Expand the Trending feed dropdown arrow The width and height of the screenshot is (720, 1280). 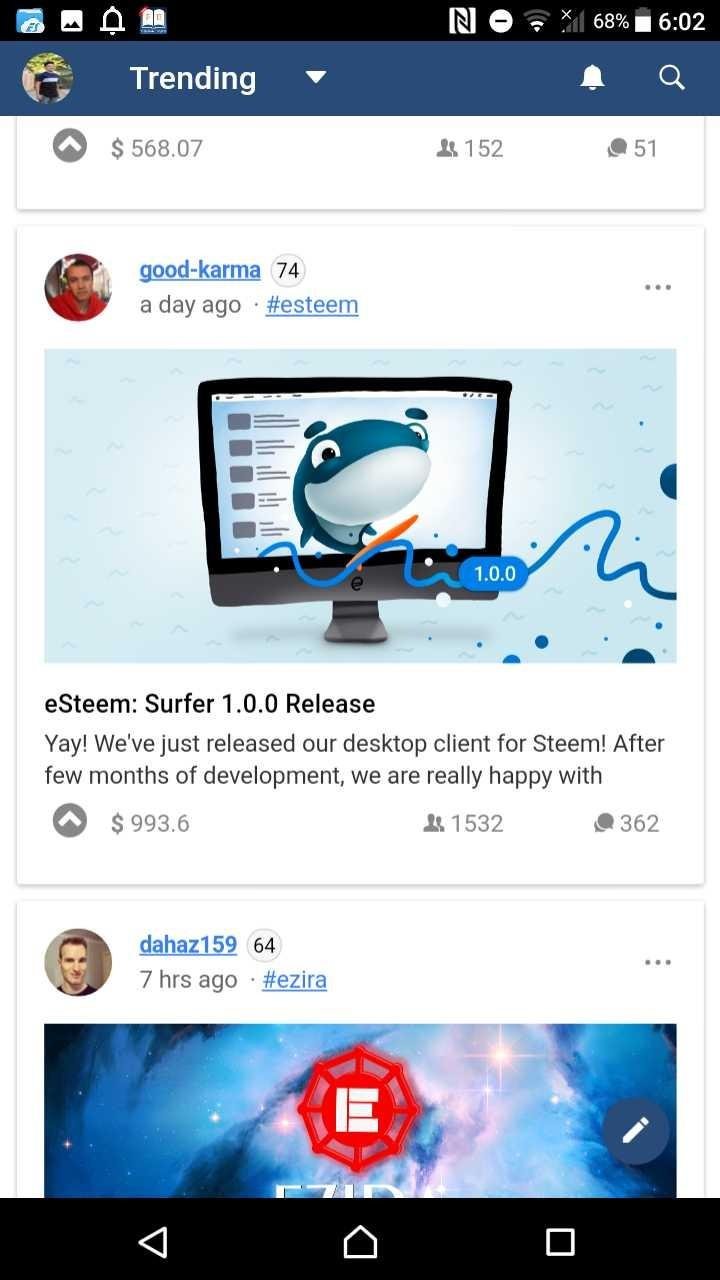point(316,78)
